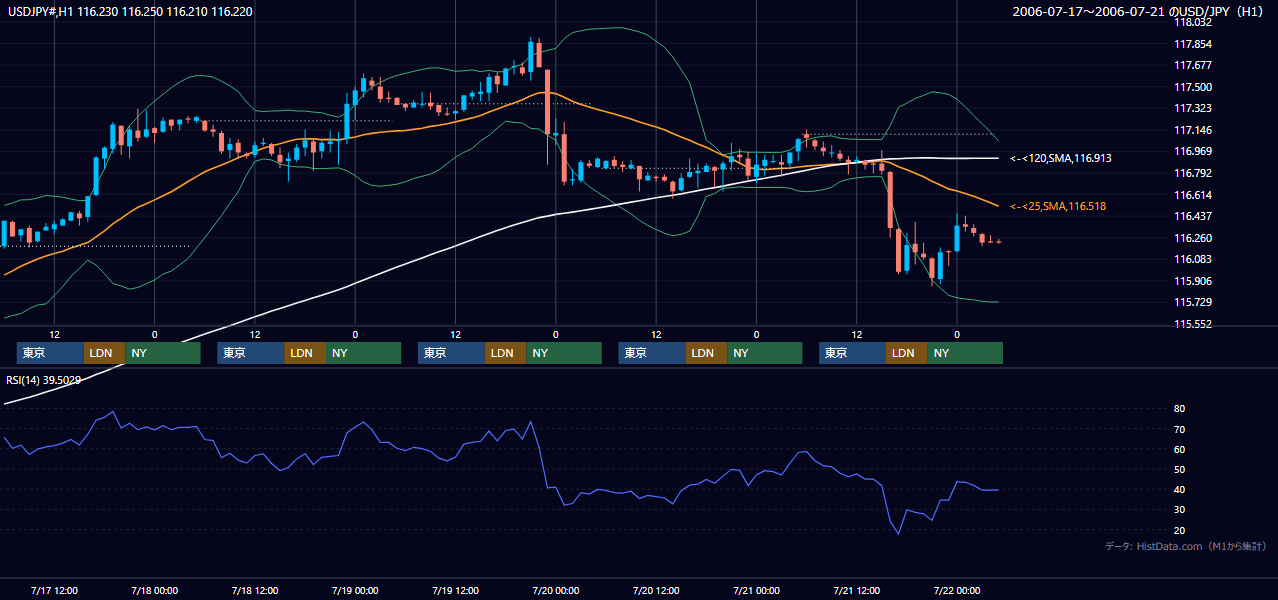Click price axis label 116.260

[1194, 238]
